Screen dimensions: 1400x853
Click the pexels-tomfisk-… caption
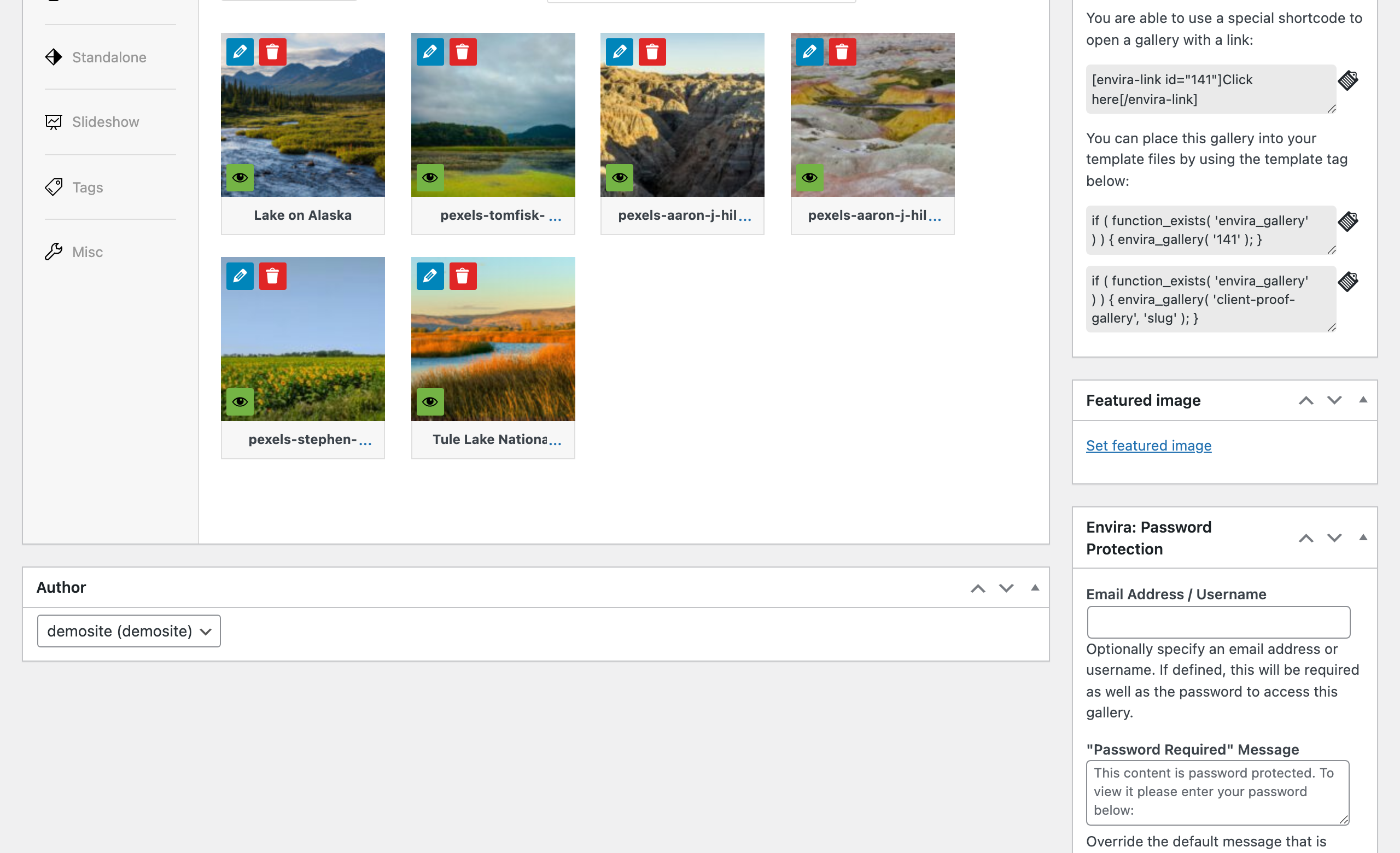pyautogui.click(x=500, y=215)
